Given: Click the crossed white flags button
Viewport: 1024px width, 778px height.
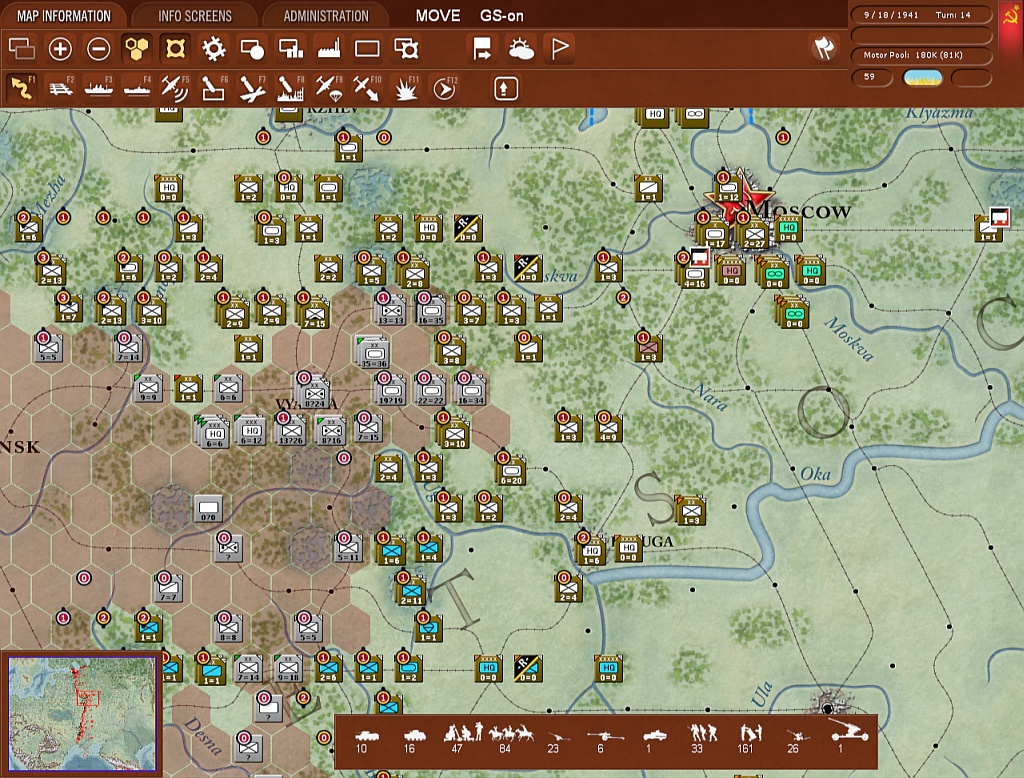Looking at the screenshot, I should click(x=824, y=48).
